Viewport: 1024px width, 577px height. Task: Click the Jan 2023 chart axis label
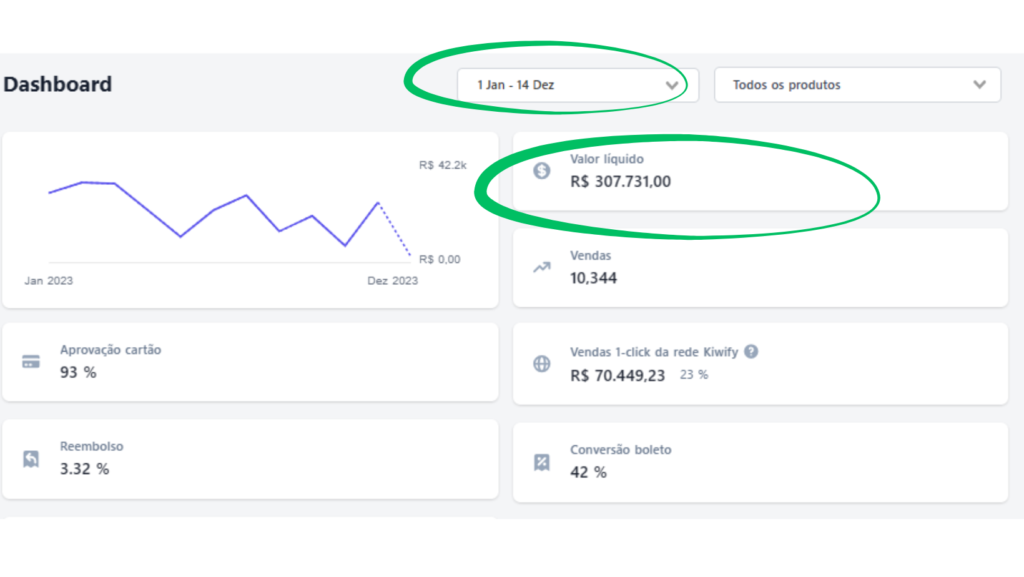pyautogui.click(x=48, y=281)
